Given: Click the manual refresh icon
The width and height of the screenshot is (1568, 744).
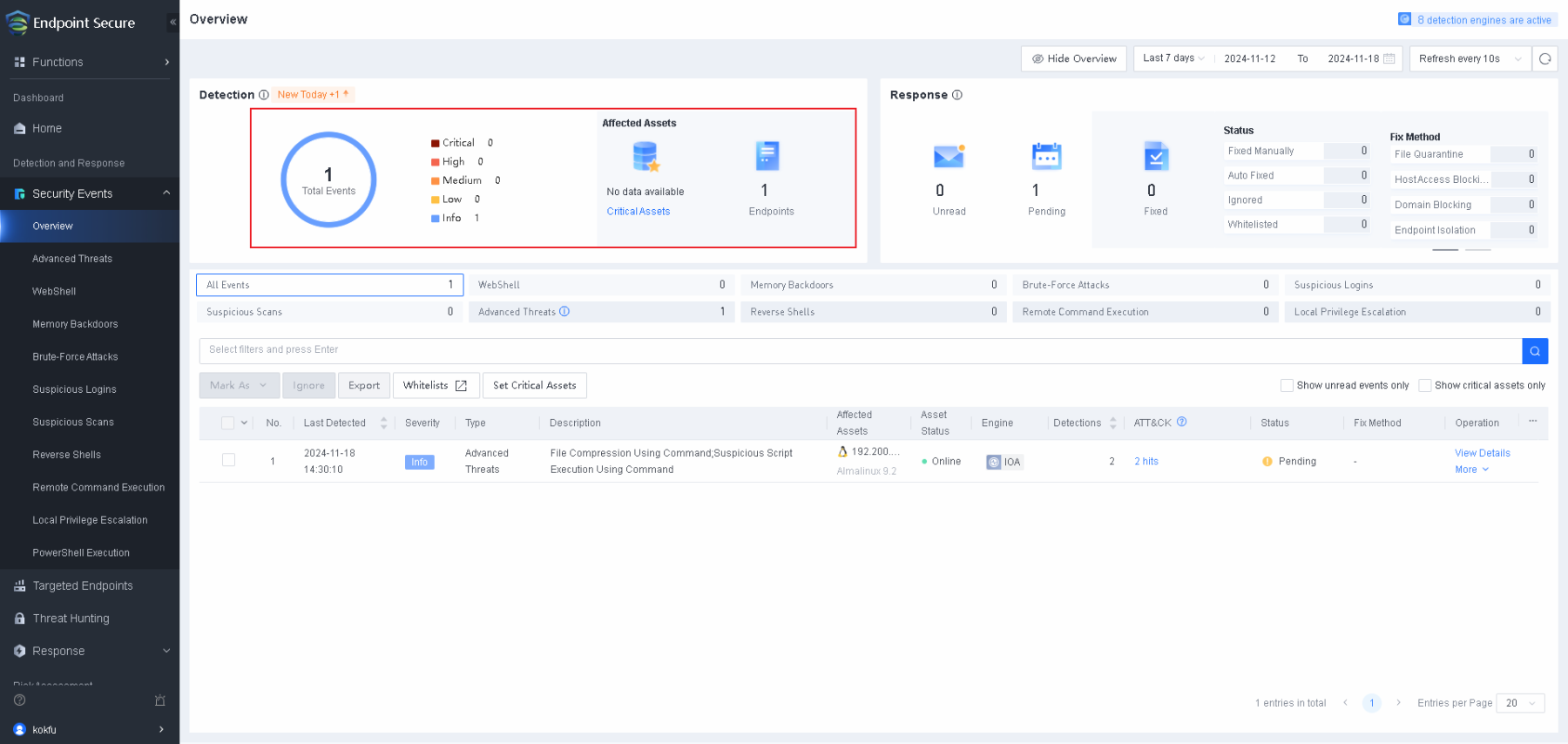Looking at the screenshot, I should click(x=1544, y=59).
